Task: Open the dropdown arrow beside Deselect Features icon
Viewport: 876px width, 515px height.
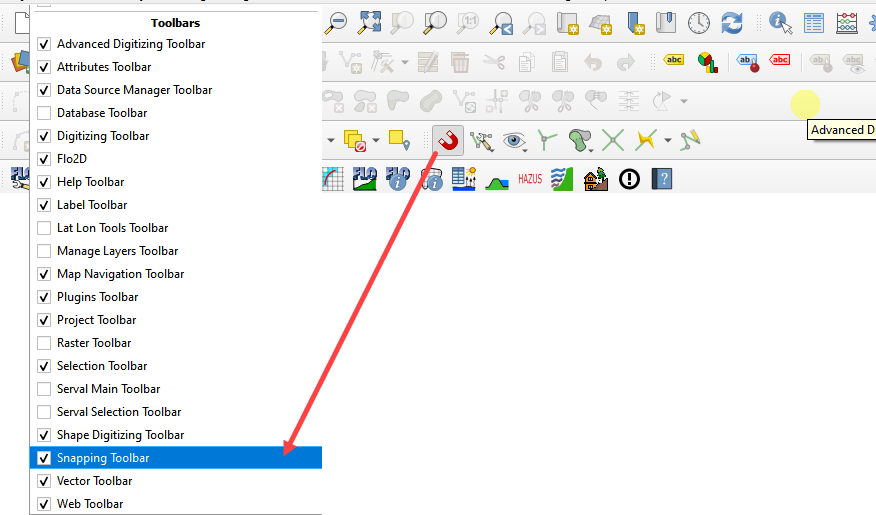Action: click(x=376, y=140)
